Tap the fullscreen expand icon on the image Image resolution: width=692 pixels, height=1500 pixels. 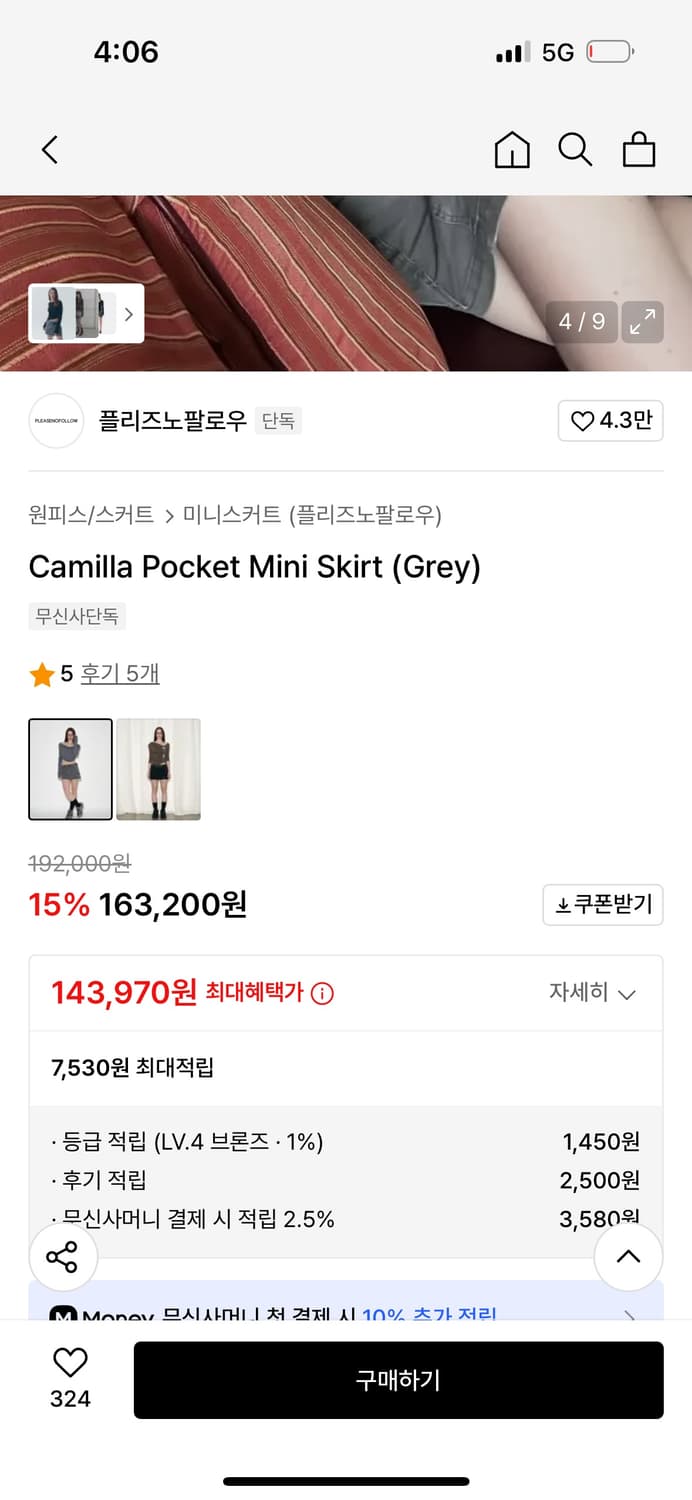tap(643, 322)
